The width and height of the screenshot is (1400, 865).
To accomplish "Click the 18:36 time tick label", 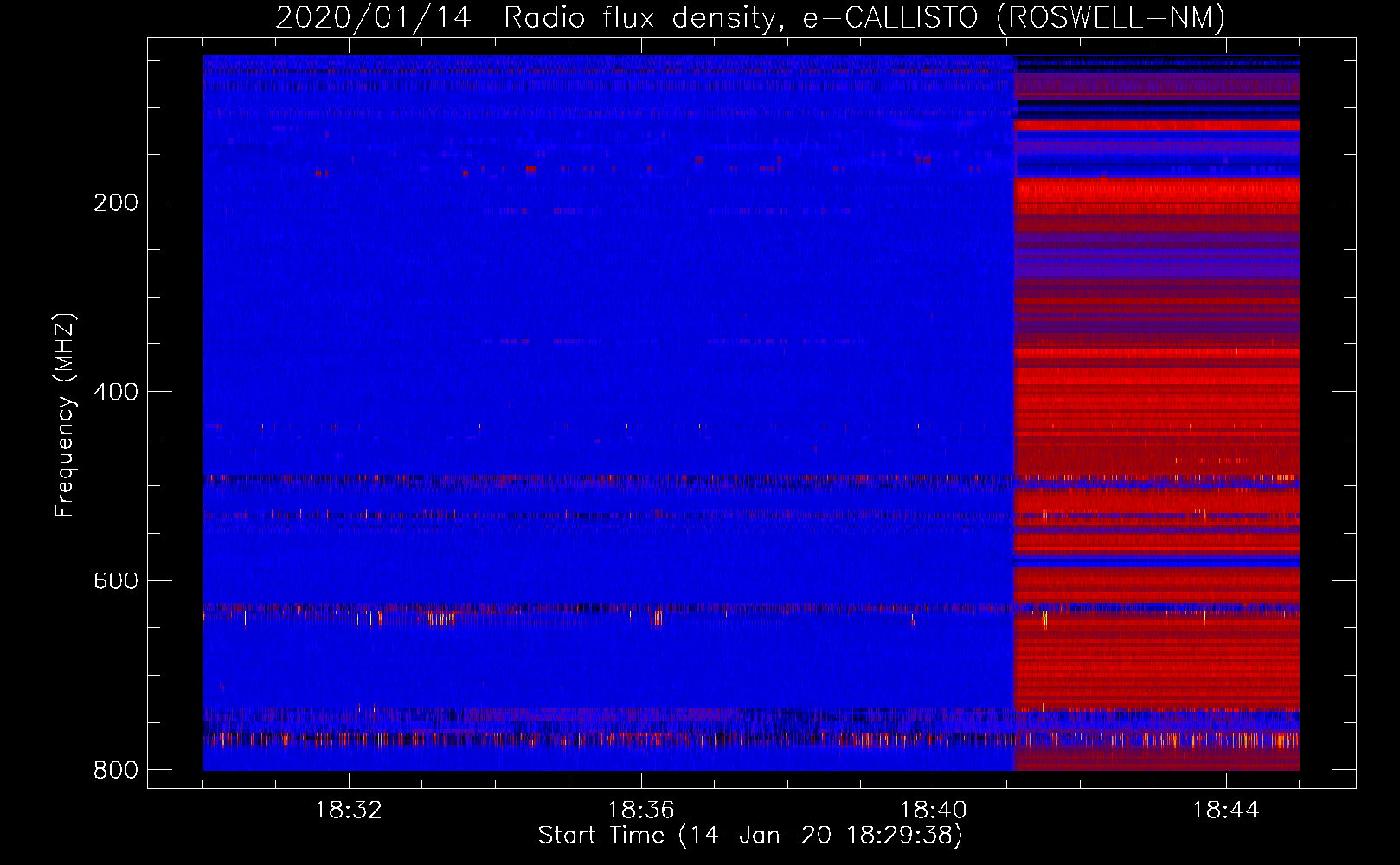I will 641,811.
